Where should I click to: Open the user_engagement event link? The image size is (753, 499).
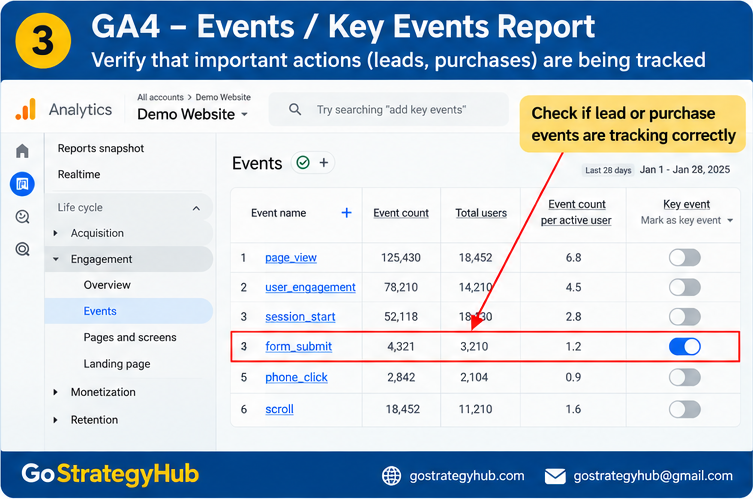(x=310, y=287)
